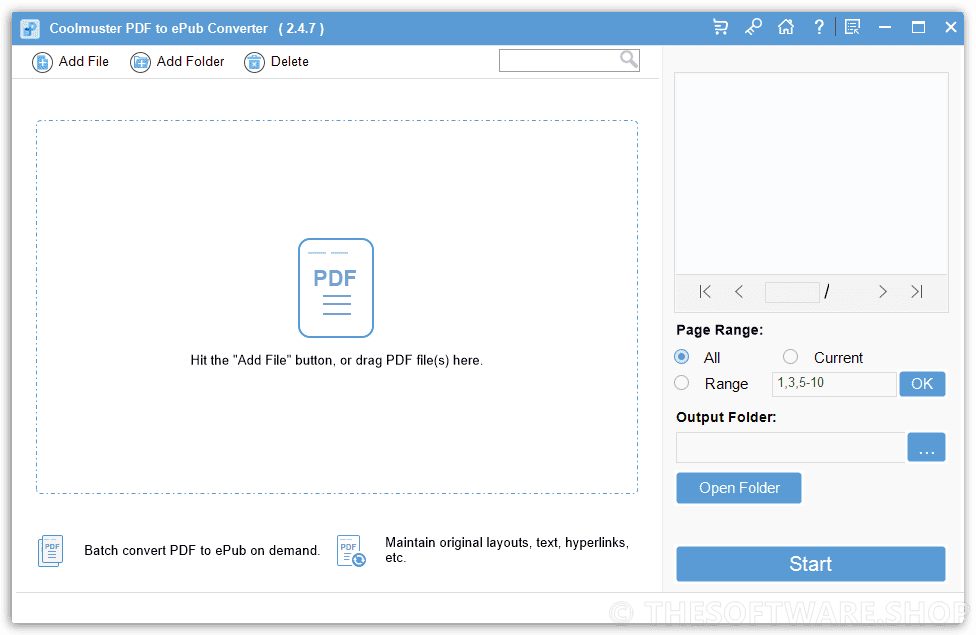Screen dimensions: 976x635
Task: Go to previous preview page
Action: pos(739,291)
